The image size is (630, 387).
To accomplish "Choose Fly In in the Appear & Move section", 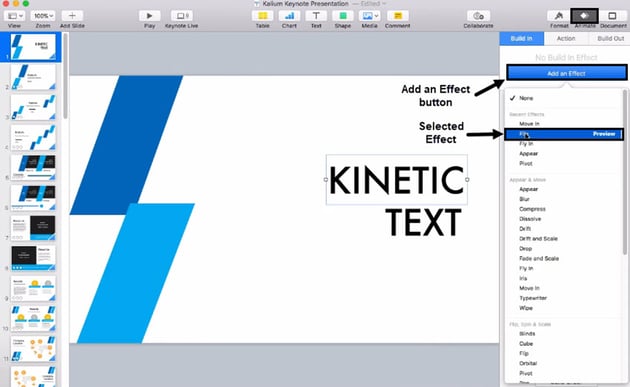I will 526,268.
